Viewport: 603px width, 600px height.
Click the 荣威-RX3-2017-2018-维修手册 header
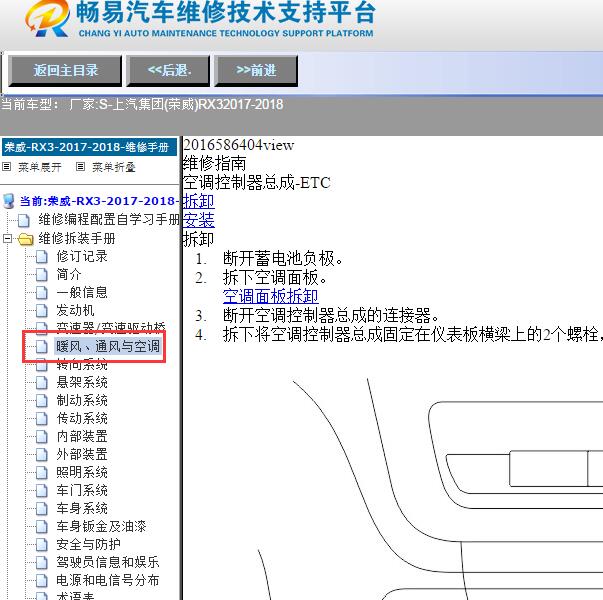point(89,147)
